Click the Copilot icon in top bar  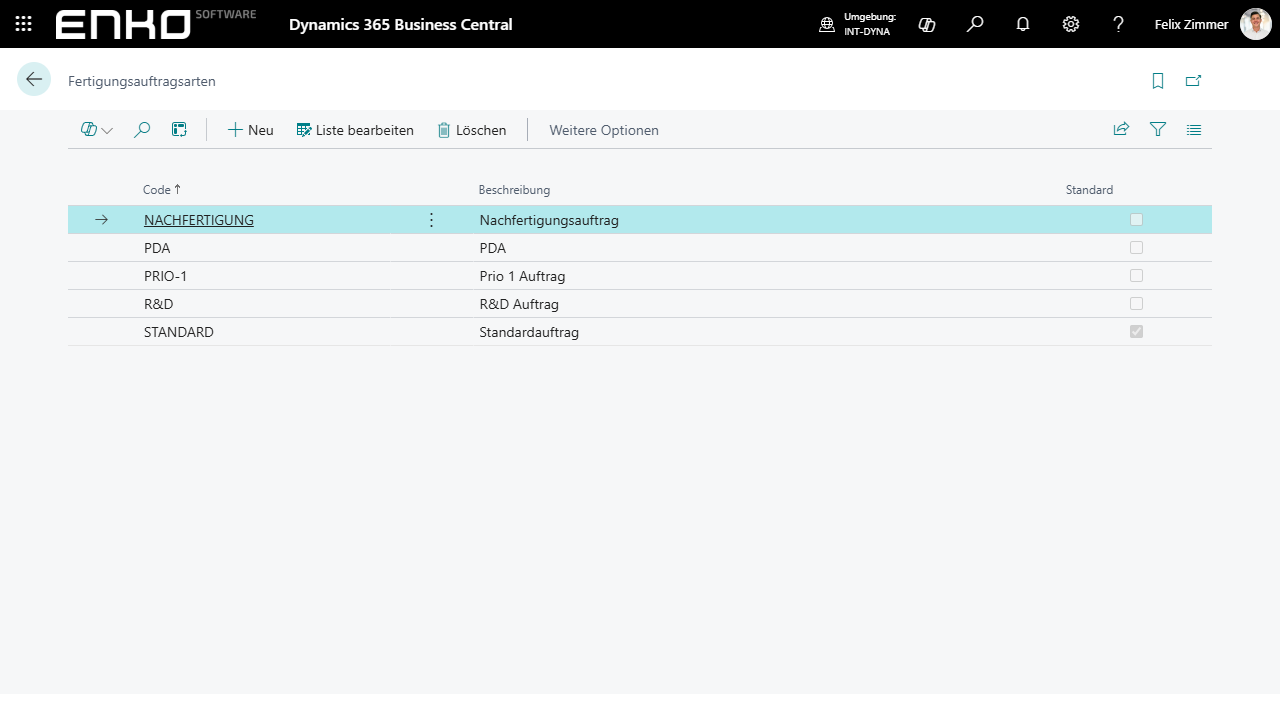(927, 24)
